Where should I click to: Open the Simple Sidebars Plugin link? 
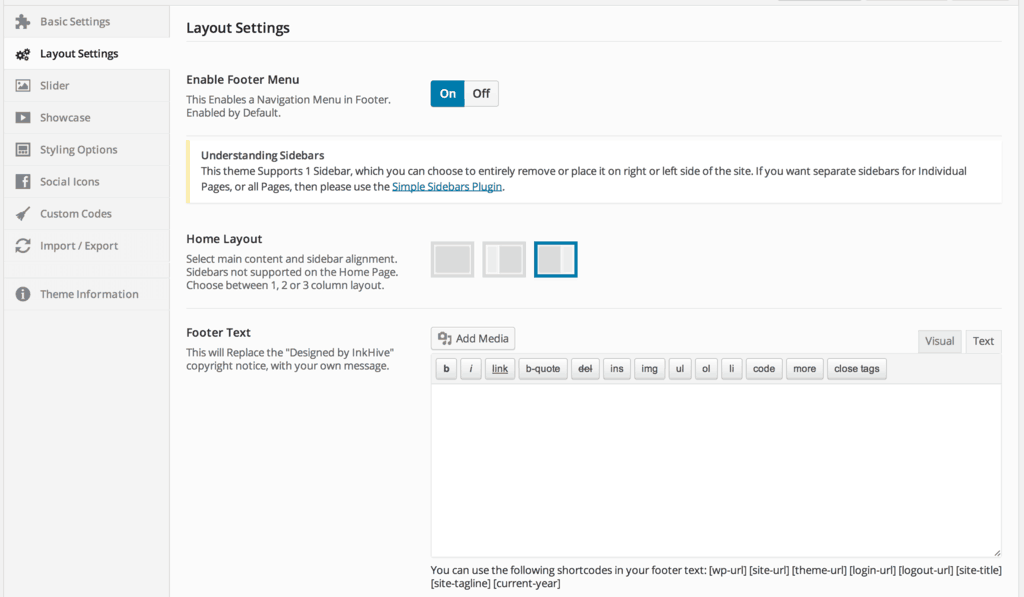coord(447,187)
